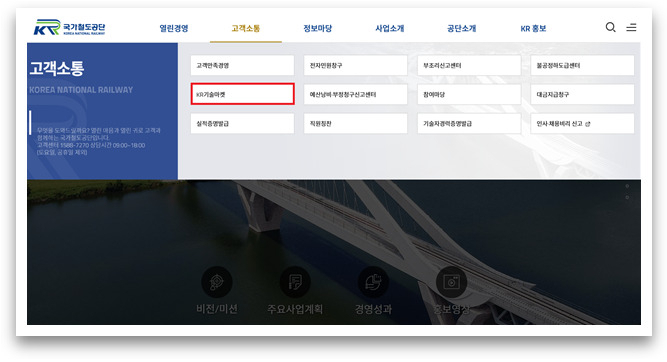The width and height of the screenshot is (667, 362).
Task: Click the 경영성과 text label
Action: click(373, 309)
